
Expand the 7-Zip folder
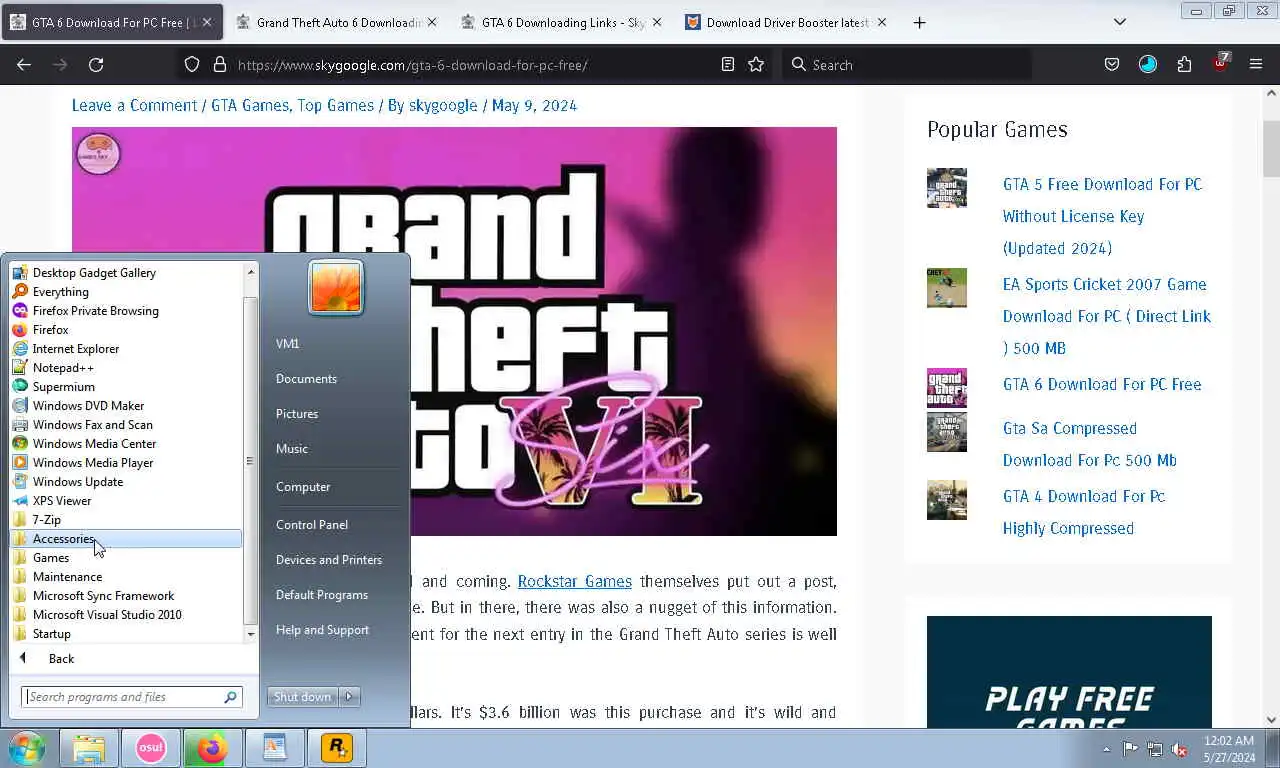coord(126,520)
